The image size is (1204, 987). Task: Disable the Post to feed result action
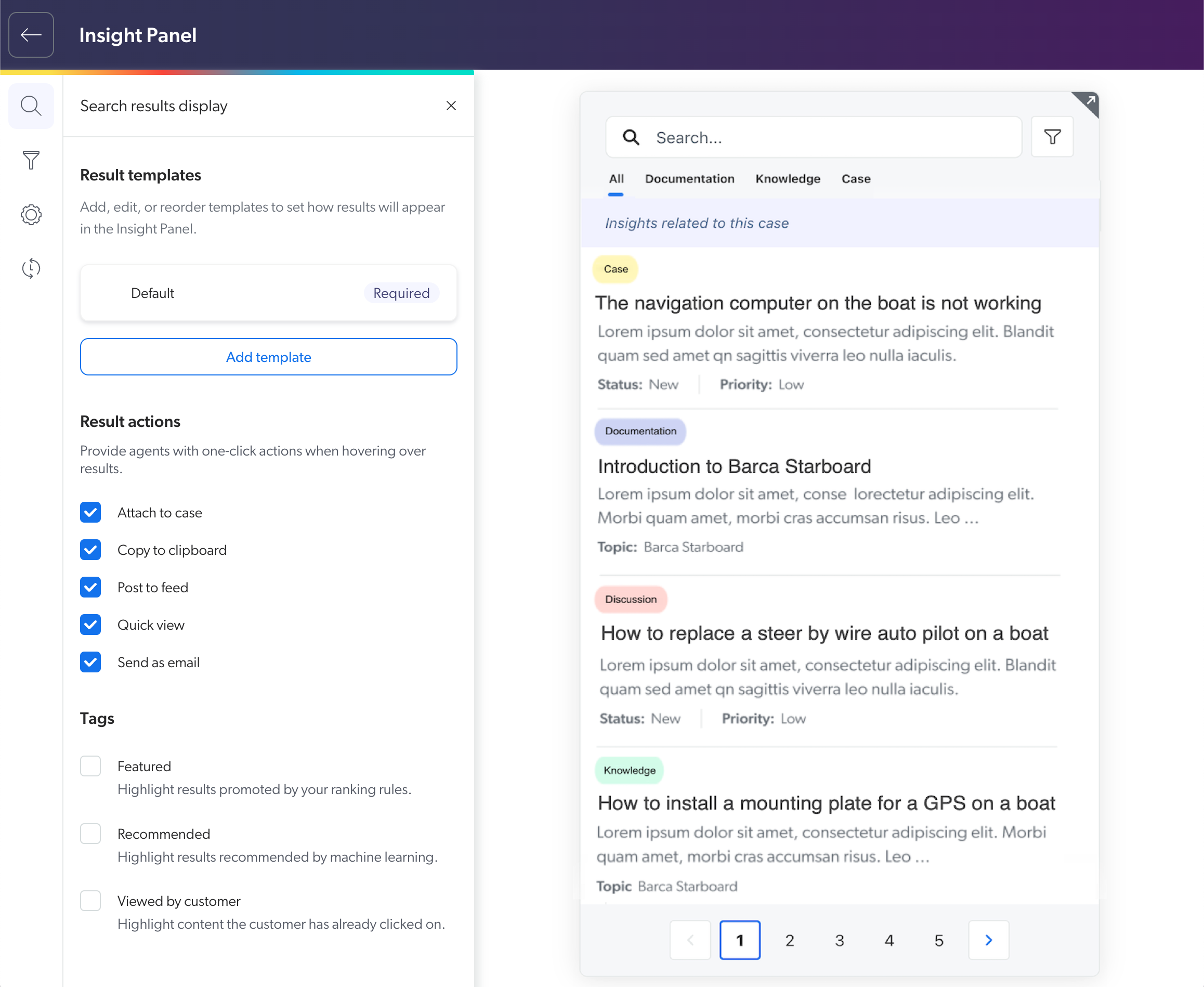(x=90, y=587)
